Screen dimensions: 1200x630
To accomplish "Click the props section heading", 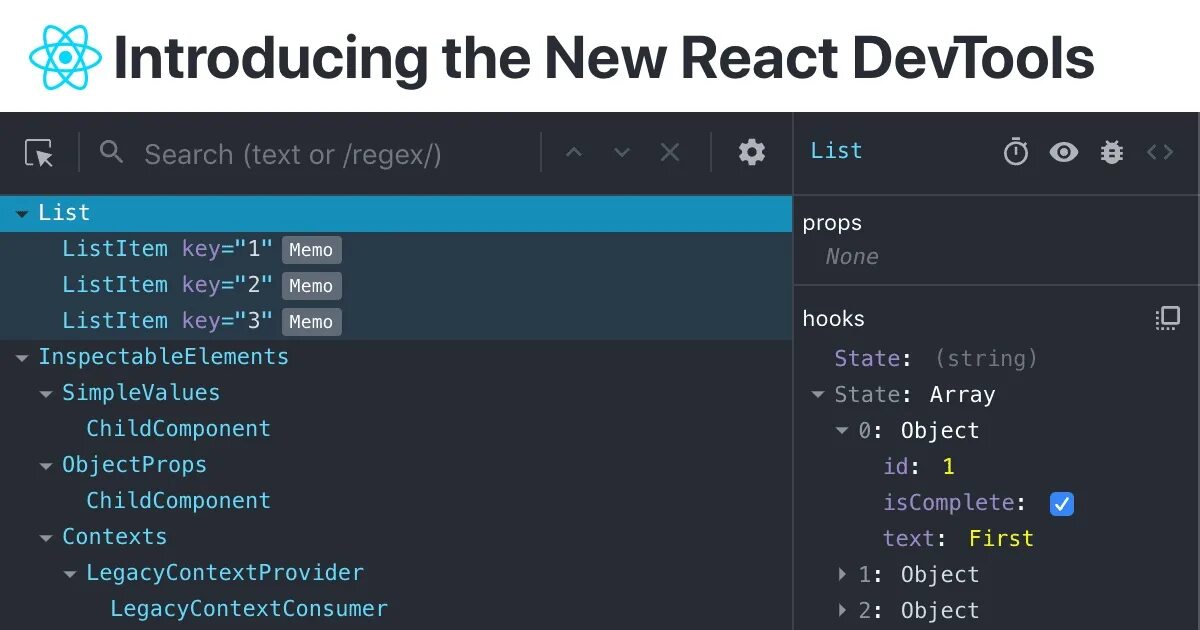I will (x=832, y=223).
